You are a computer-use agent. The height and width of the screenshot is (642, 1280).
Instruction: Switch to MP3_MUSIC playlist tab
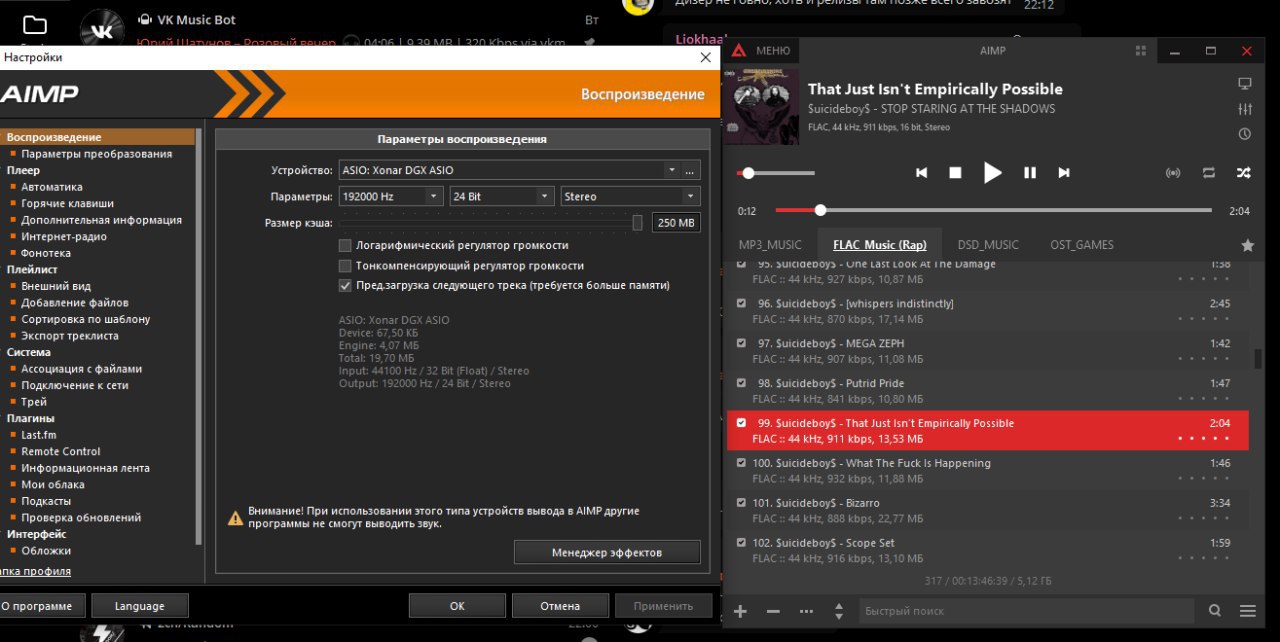(770, 245)
